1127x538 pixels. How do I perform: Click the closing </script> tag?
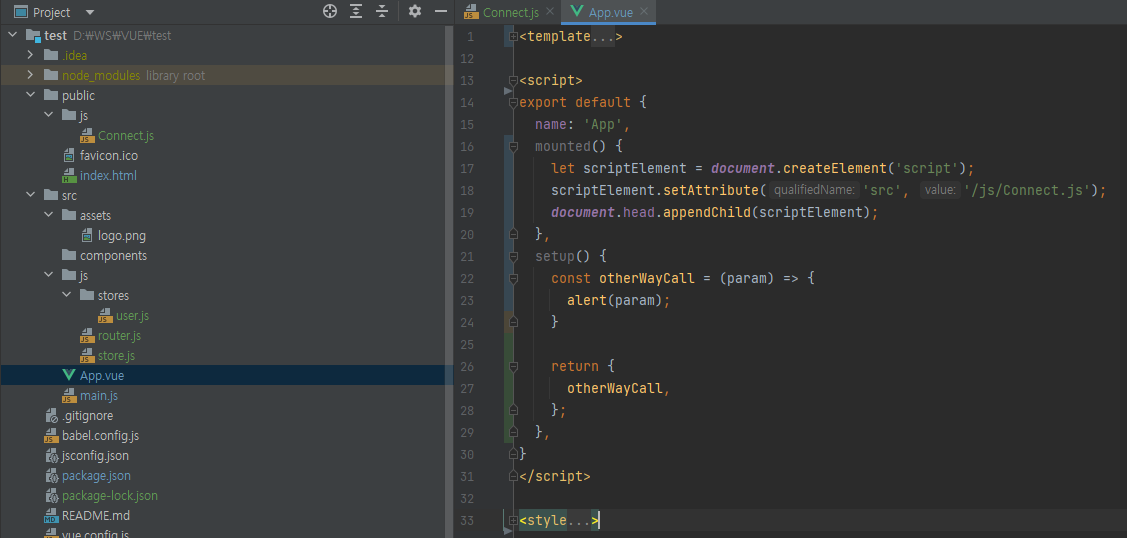coord(554,476)
